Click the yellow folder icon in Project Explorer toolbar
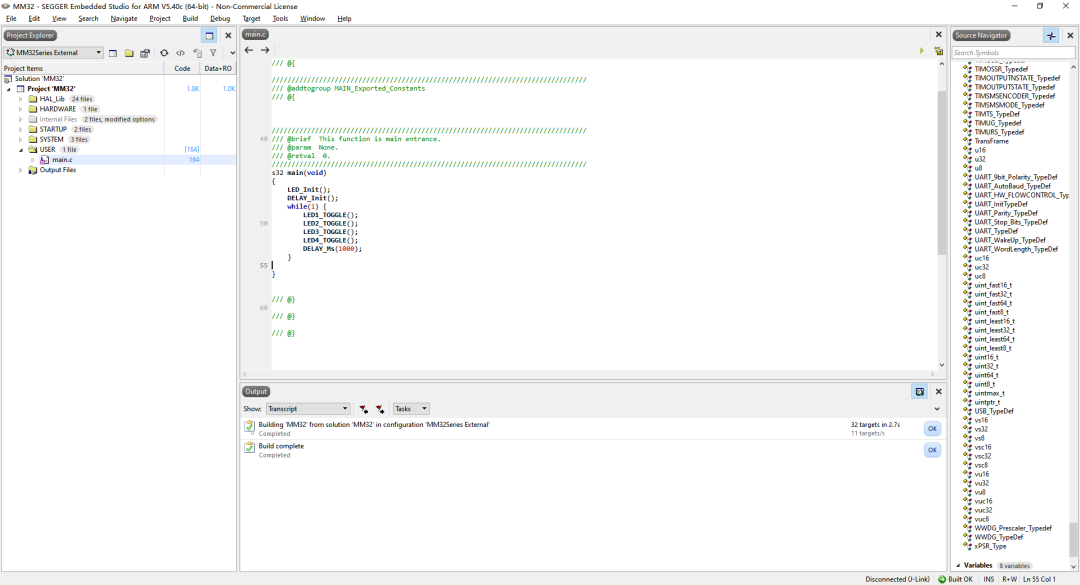Viewport: 1080px width, 585px height. click(x=129, y=53)
